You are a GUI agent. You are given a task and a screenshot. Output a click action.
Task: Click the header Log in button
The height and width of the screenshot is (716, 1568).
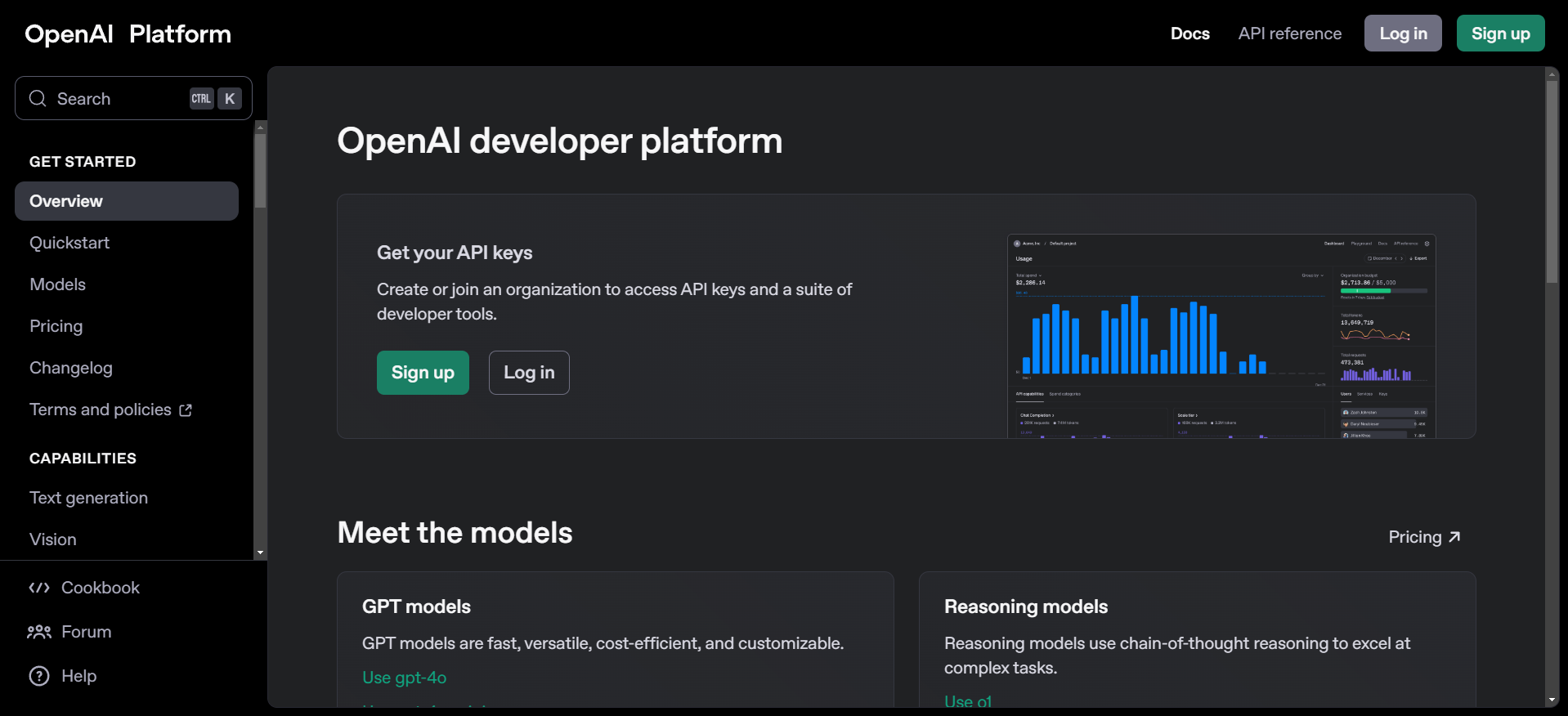coord(1403,34)
